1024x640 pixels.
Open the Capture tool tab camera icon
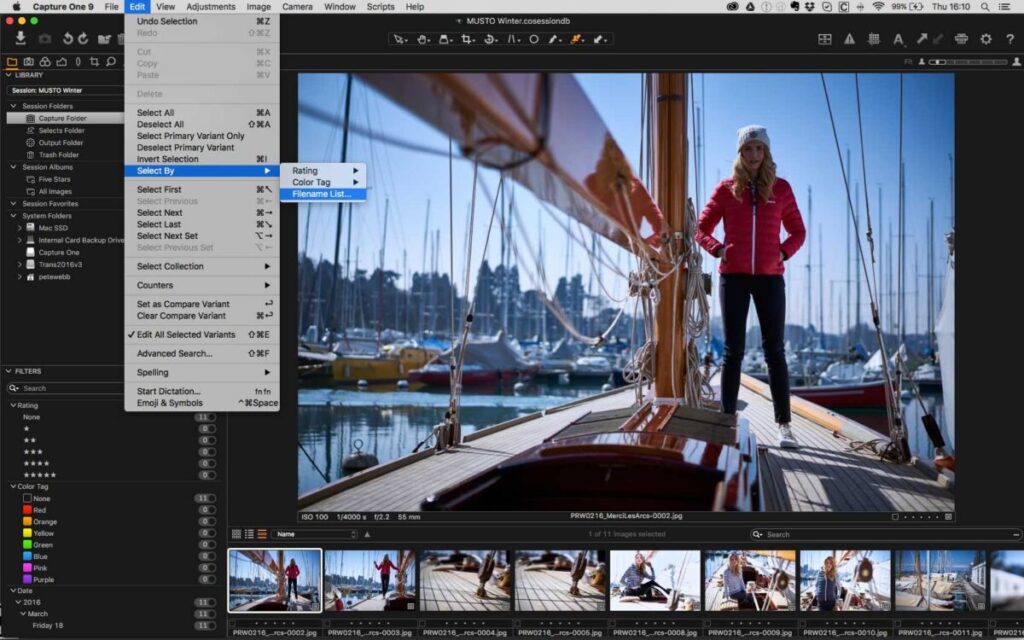click(x=29, y=62)
